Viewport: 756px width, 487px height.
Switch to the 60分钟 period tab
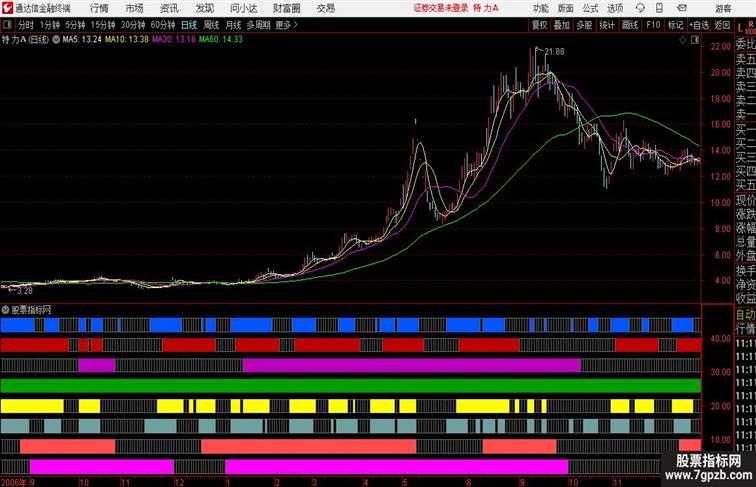pyautogui.click(x=163, y=25)
